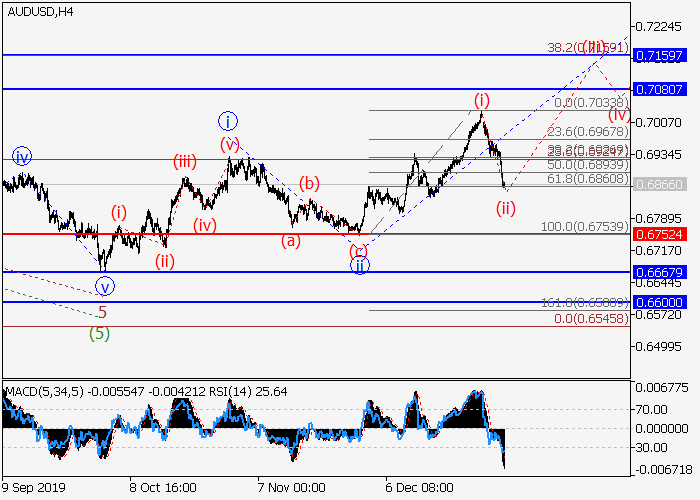
Task: Select the blue circled iv wave label
Action: click(x=22, y=156)
